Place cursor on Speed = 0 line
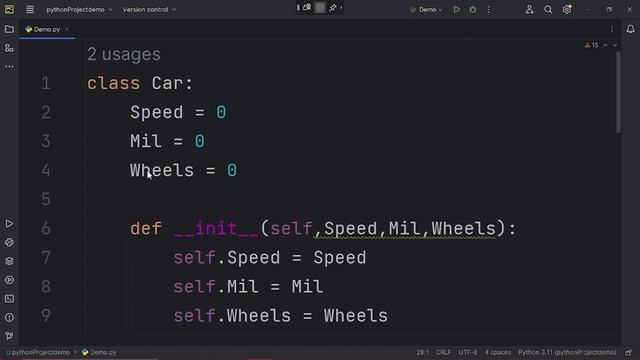 click(x=178, y=112)
